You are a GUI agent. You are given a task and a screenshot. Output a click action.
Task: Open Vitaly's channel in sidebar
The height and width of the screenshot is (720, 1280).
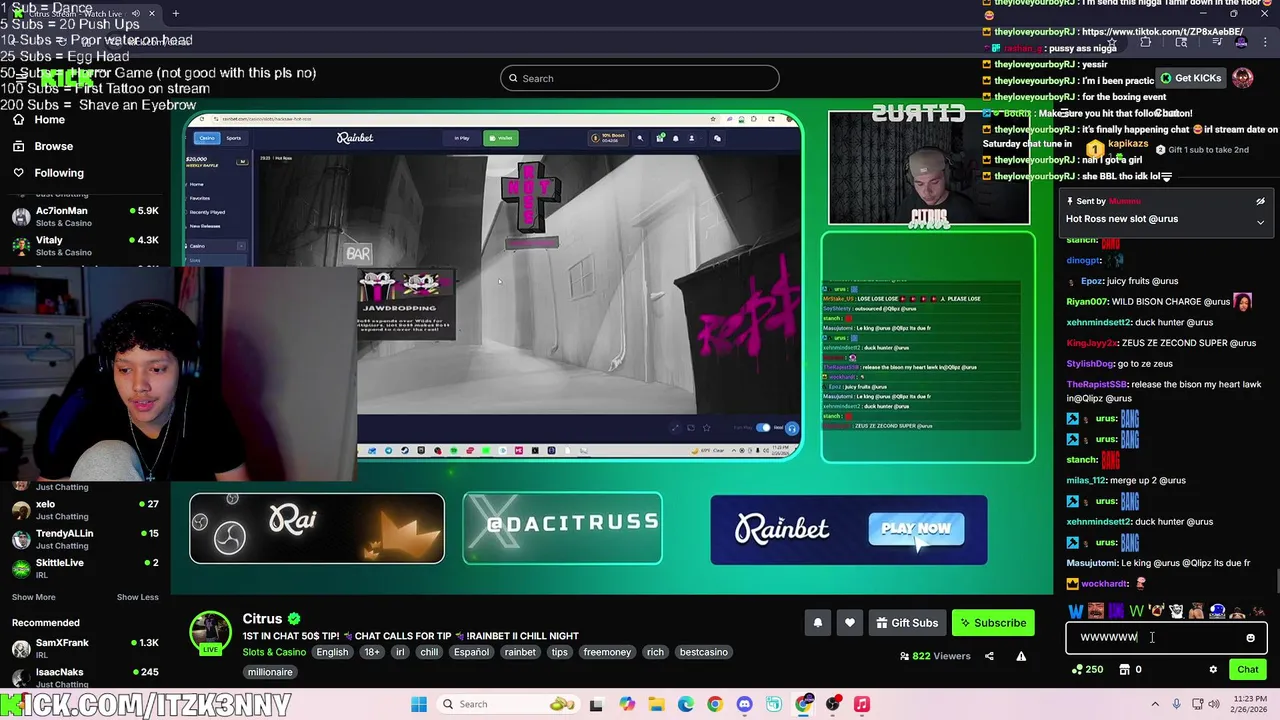point(84,245)
